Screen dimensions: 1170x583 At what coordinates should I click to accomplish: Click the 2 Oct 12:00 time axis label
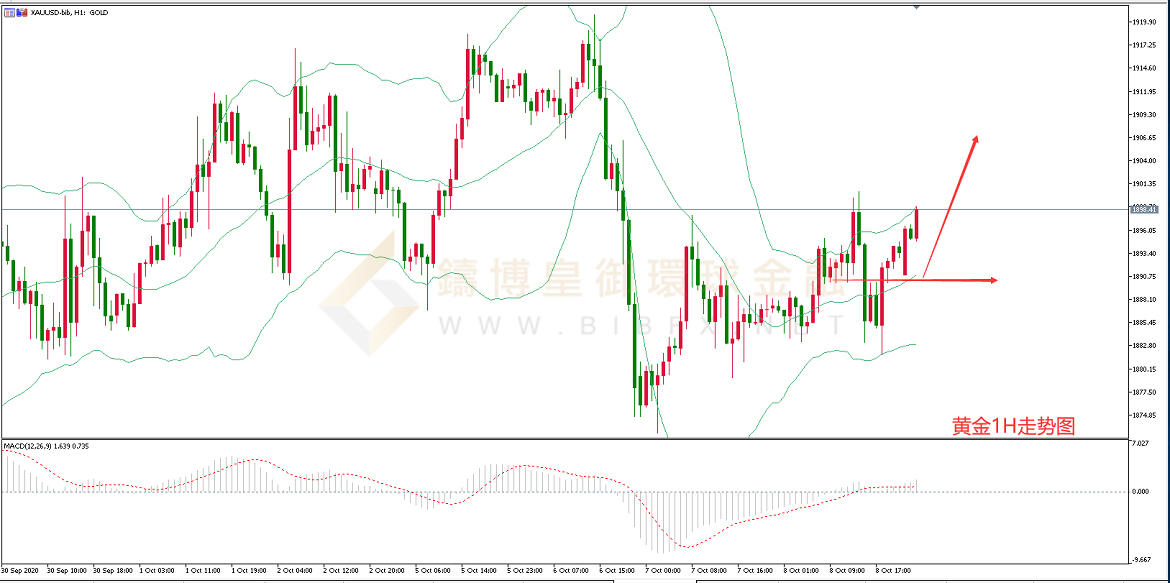pos(340,570)
